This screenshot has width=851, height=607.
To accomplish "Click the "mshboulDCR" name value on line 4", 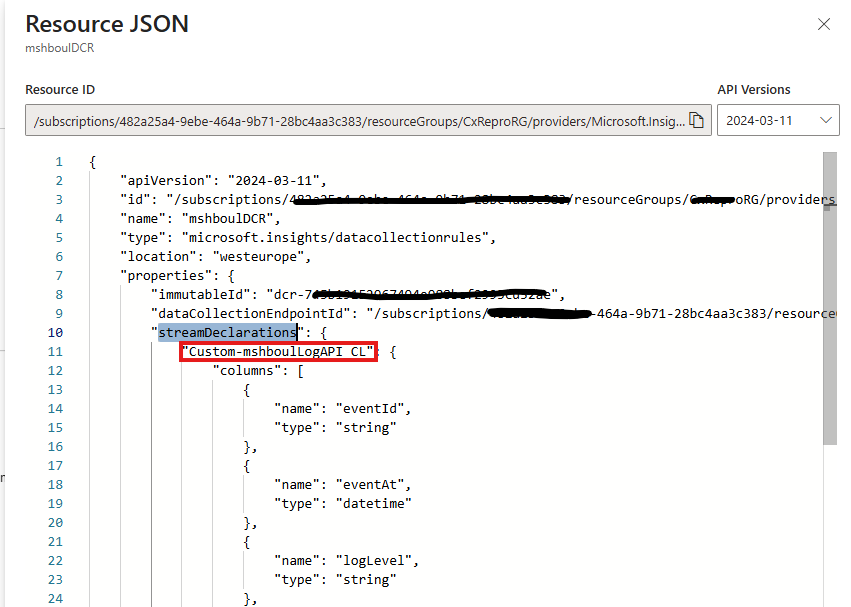I will pos(227,218).
